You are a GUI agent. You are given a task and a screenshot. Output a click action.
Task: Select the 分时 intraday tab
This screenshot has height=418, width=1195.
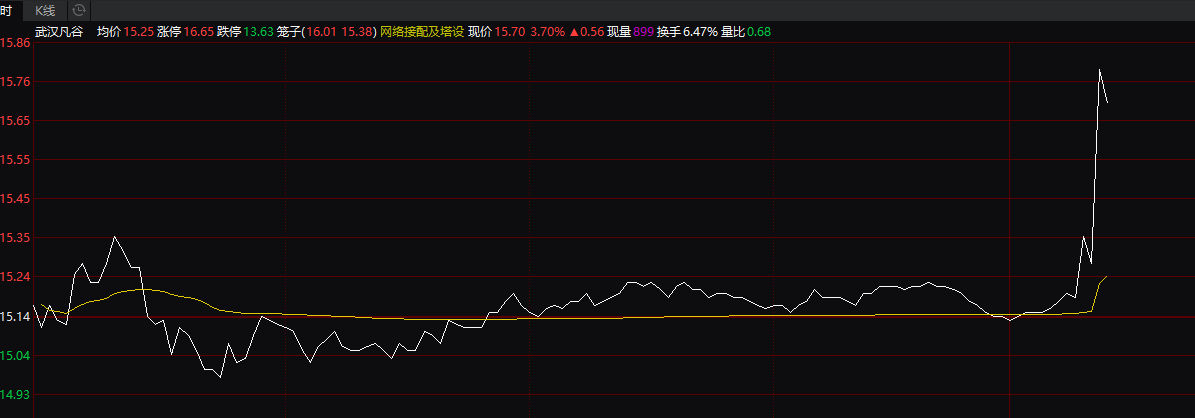tap(7, 11)
